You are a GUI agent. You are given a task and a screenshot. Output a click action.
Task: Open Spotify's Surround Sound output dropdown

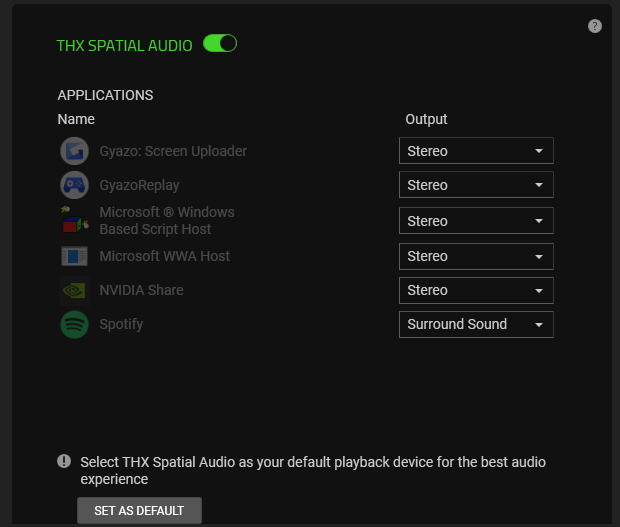pos(476,325)
